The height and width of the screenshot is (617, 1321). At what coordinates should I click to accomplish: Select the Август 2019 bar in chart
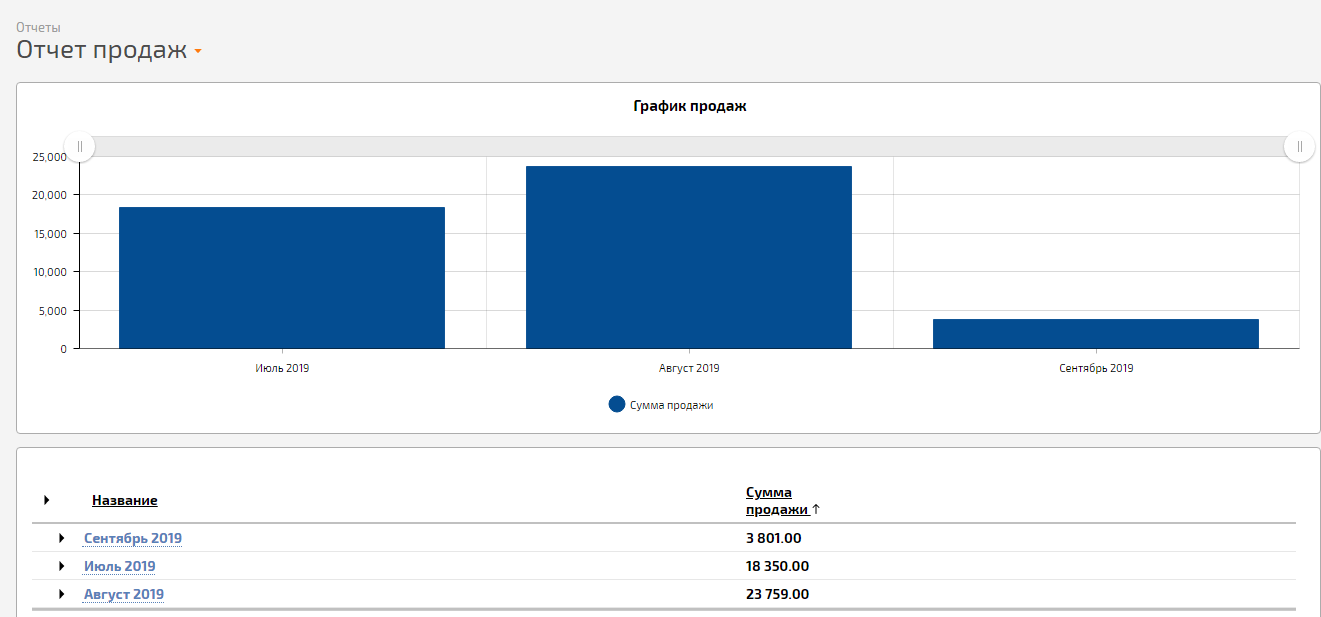[688, 257]
